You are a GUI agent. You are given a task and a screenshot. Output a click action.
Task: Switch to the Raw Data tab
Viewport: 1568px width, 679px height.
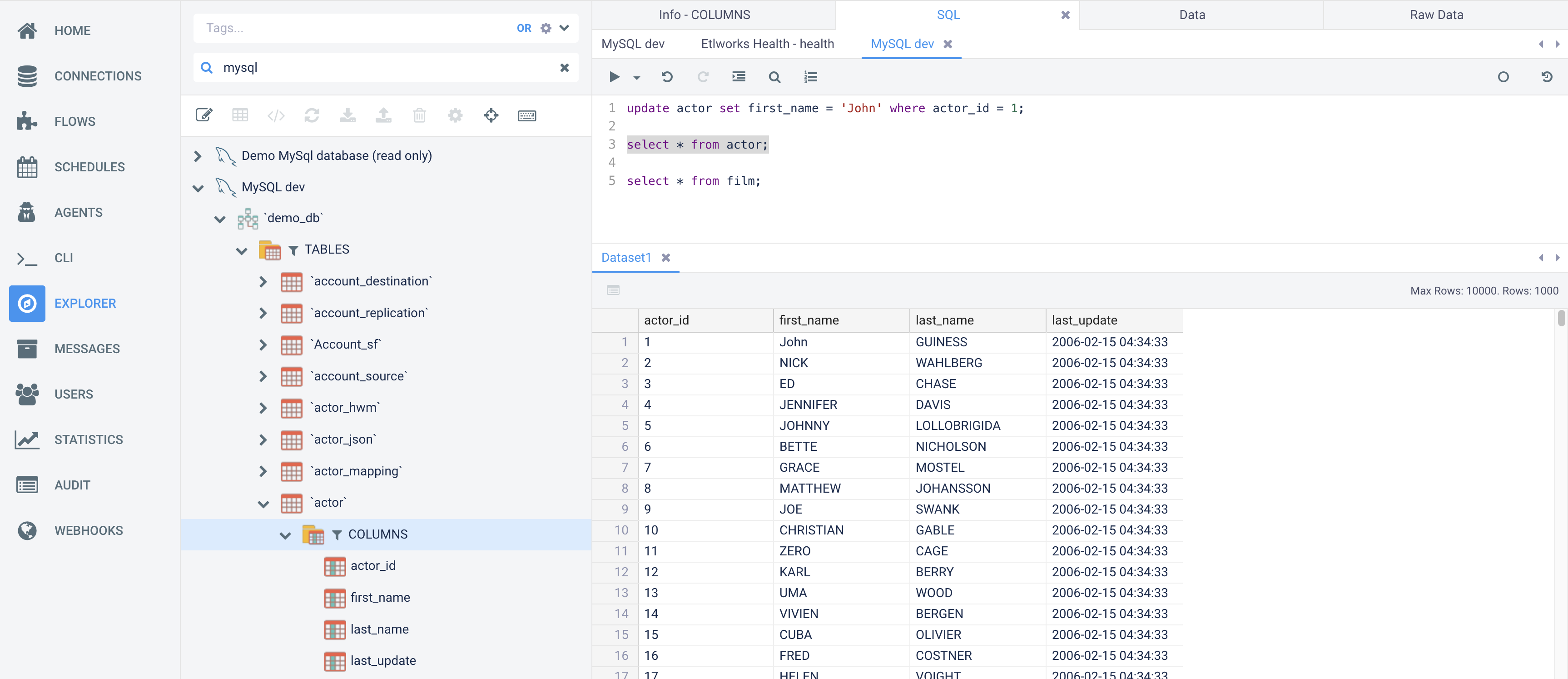(x=1437, y=14)
